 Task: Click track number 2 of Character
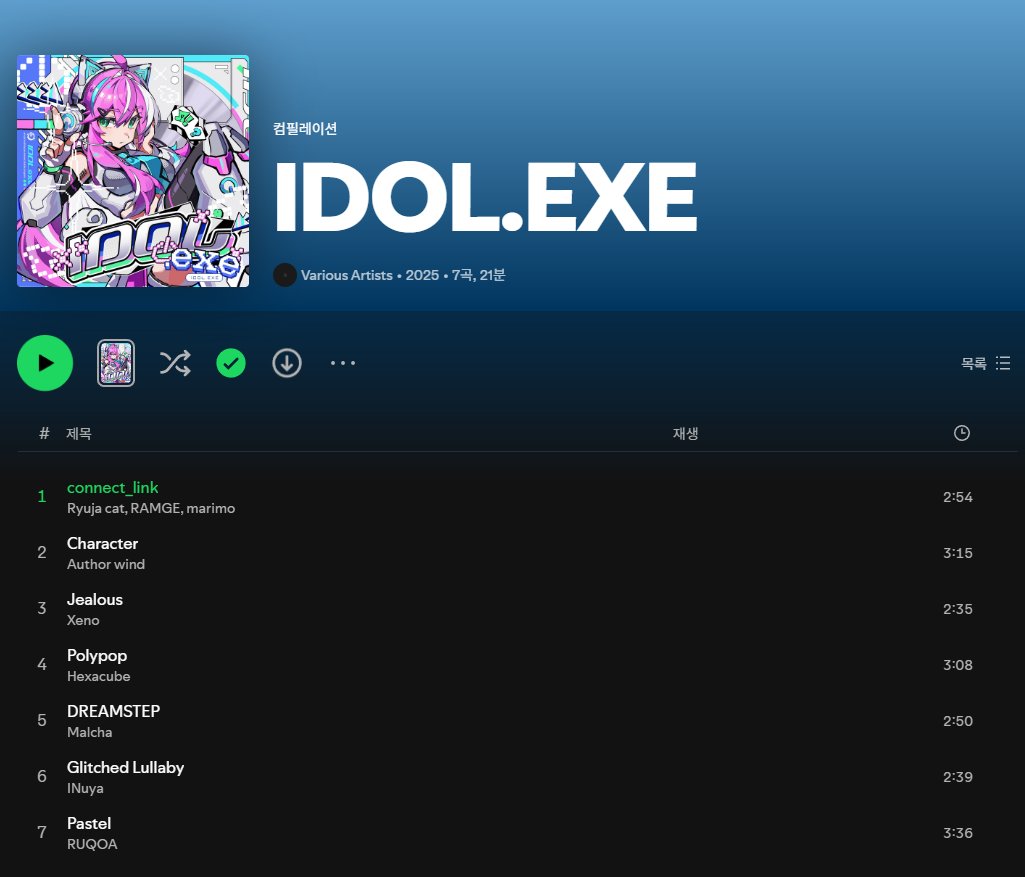click(42, 553)
